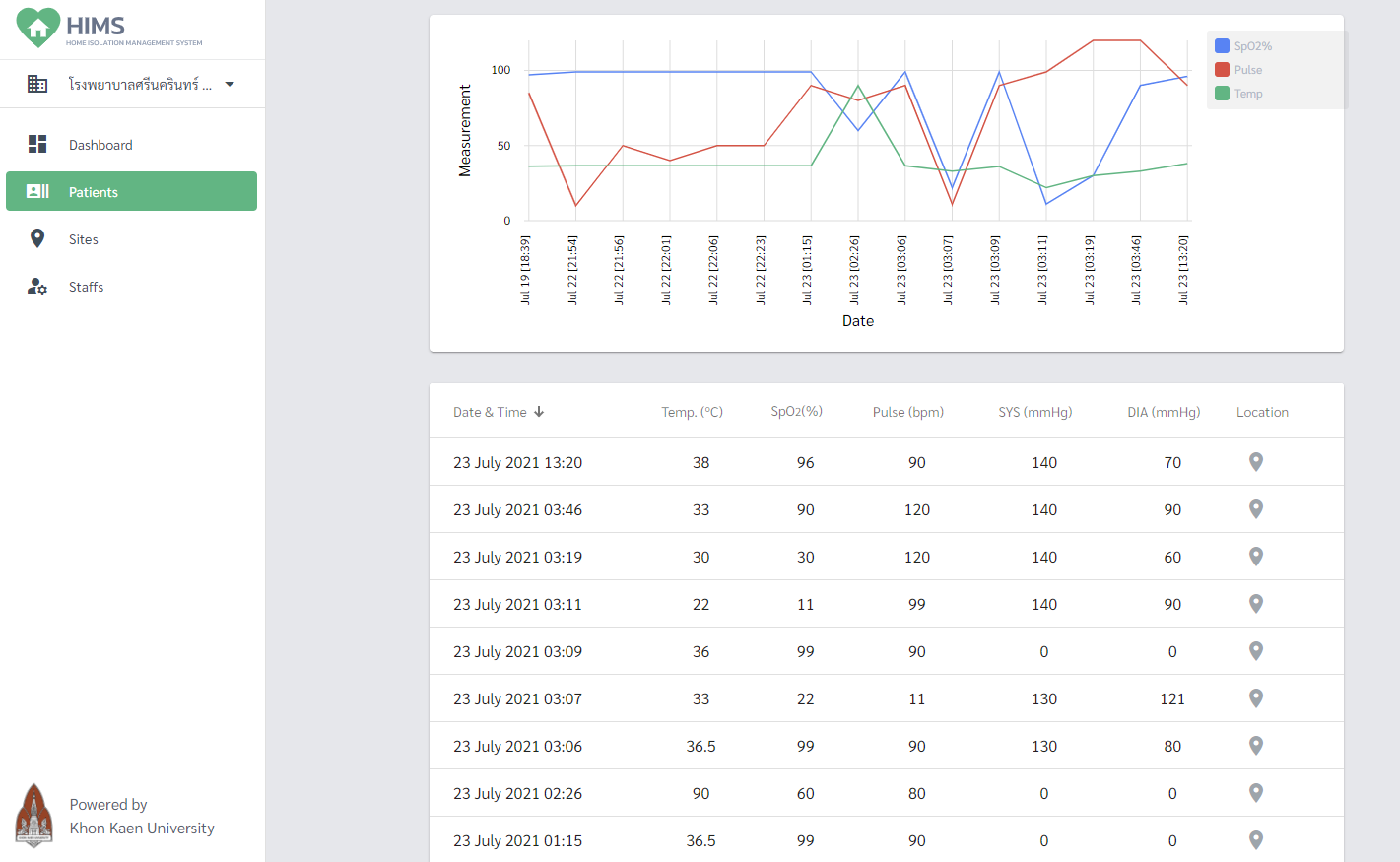Screen dimensions: 1400x862
Task: Click the HIMS heart-house logo
Action: click(x=37, y=28)
